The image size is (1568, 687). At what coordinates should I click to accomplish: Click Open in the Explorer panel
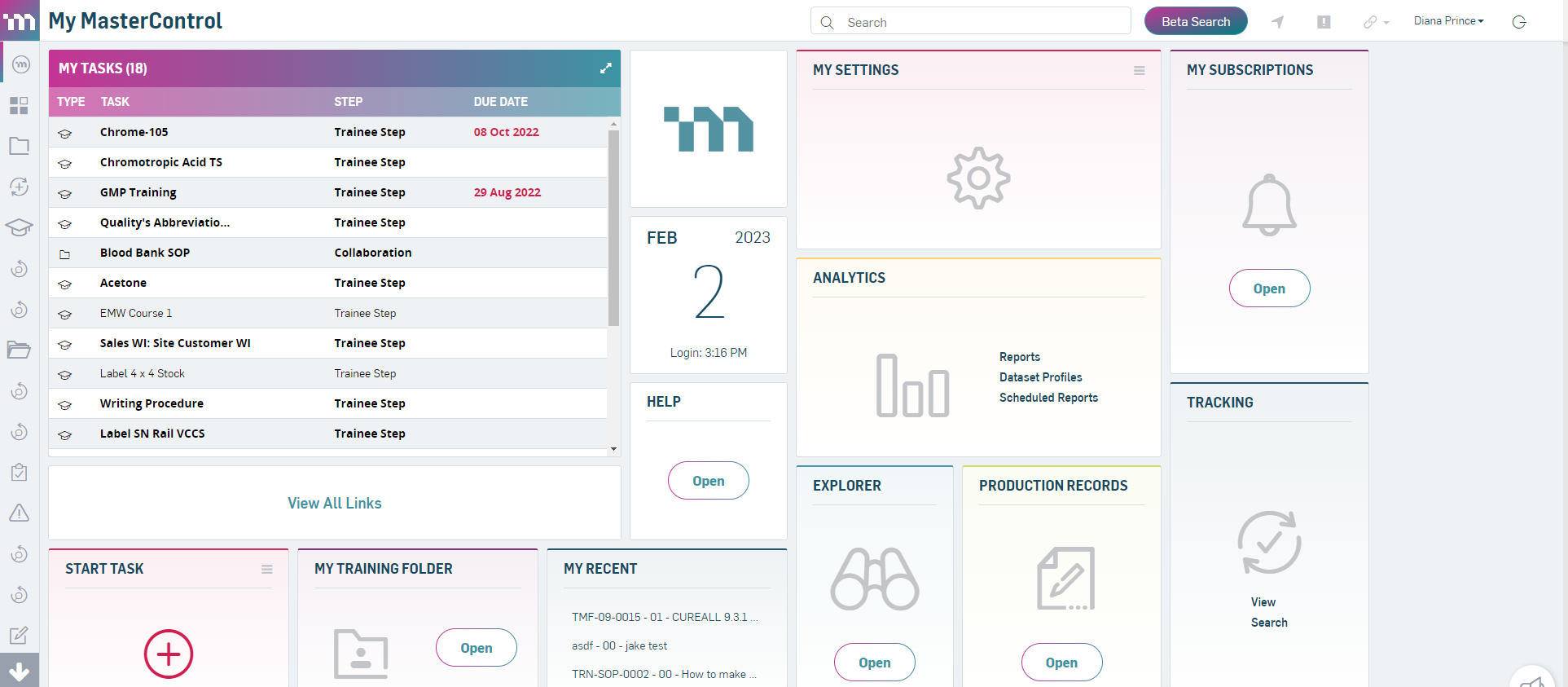(x=875, y=663)
